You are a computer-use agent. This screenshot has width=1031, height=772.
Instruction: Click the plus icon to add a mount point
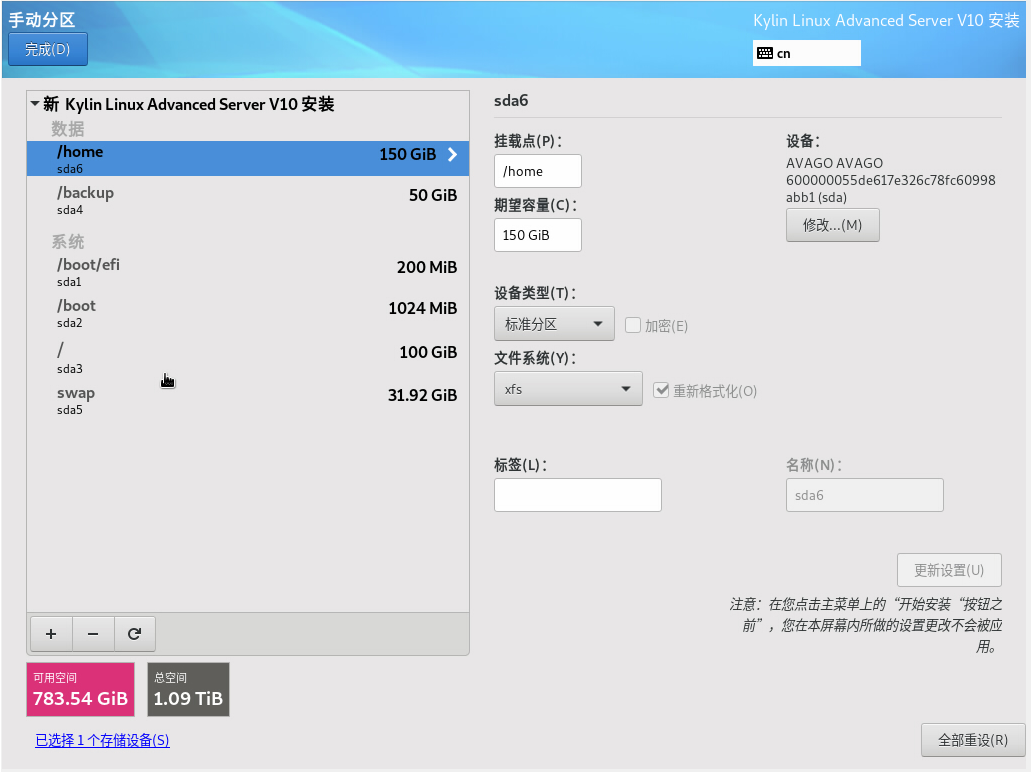tap(51, 634)
